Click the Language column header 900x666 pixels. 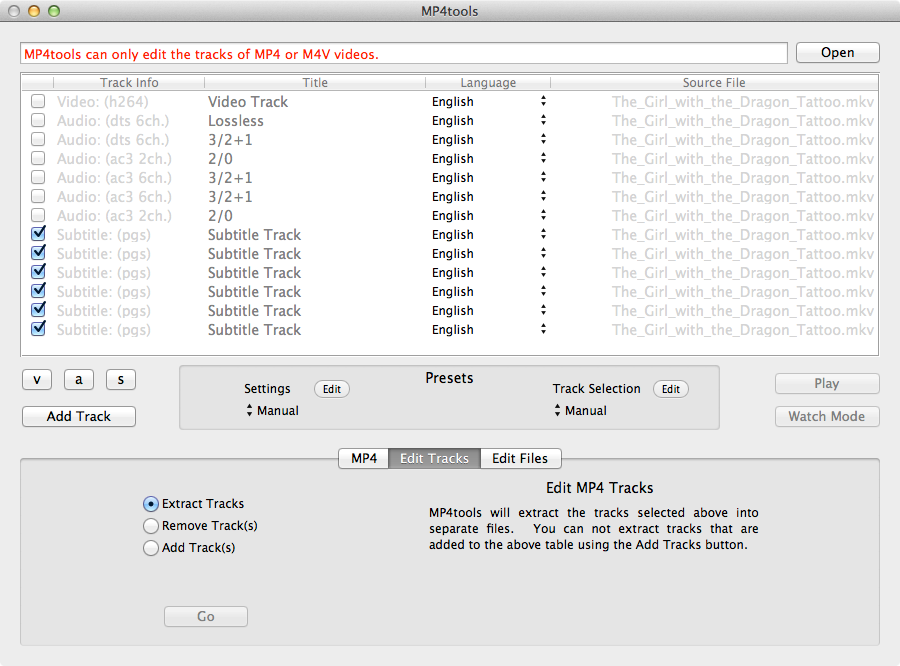click(488, 82)
